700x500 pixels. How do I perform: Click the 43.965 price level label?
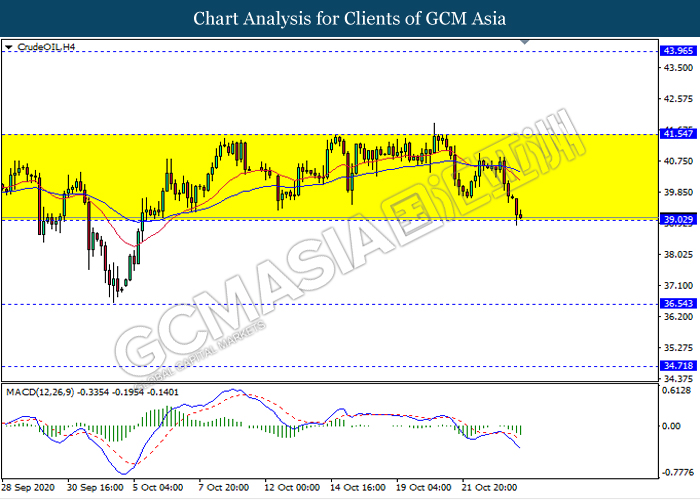click(x=678, y=51)
